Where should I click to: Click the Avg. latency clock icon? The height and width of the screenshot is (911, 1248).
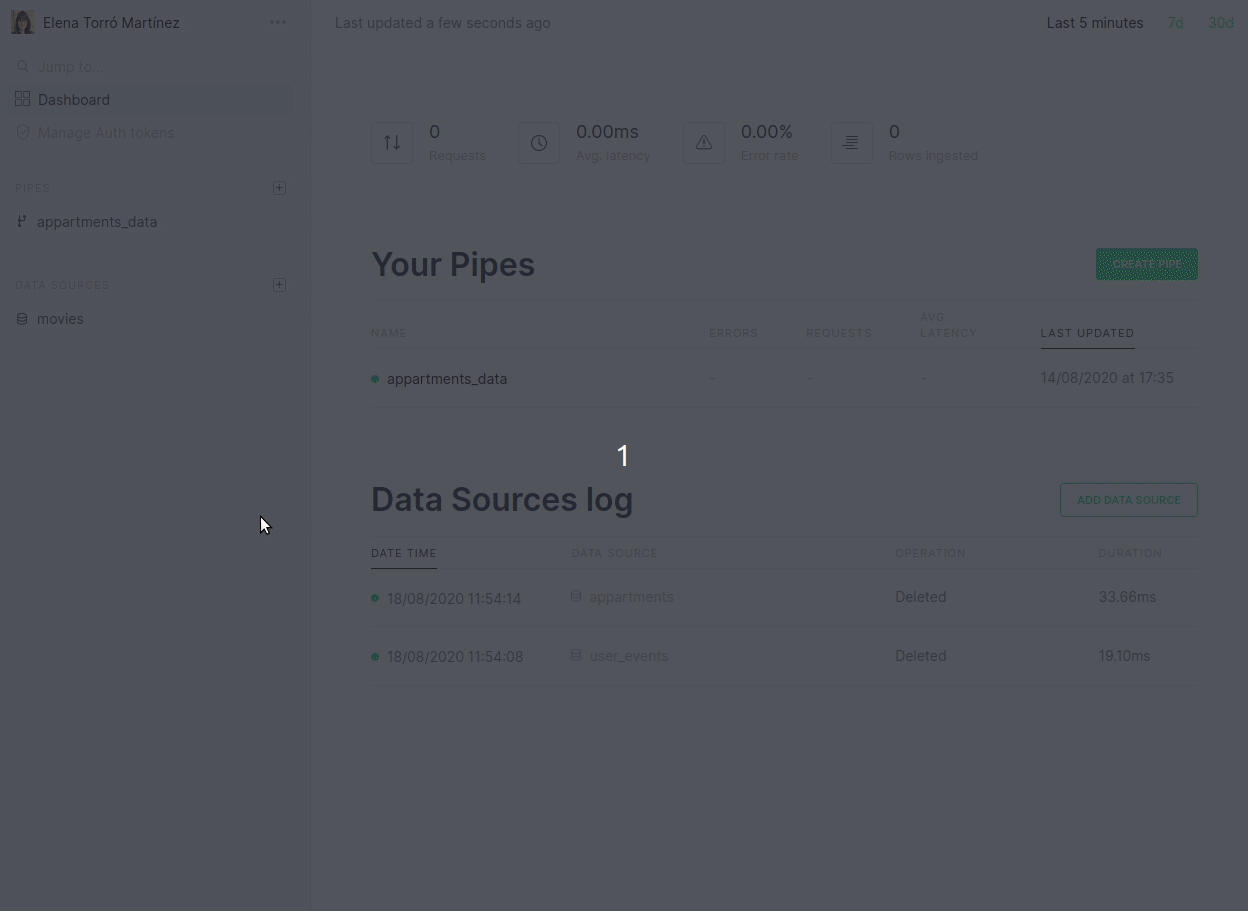539,143
